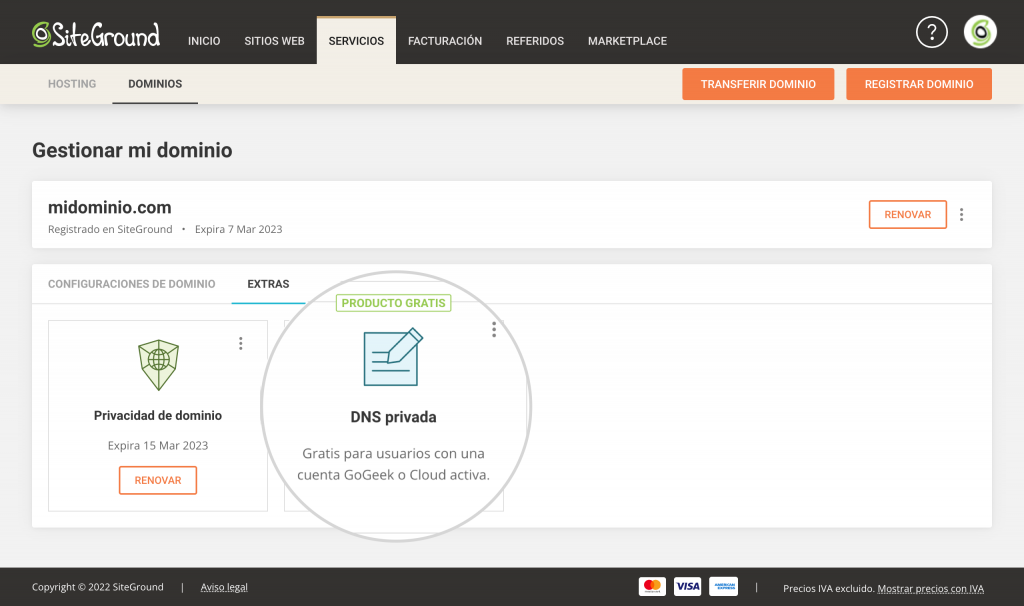Select the EXTRAS tab
1024x606 pixels.
coord(268,284)
